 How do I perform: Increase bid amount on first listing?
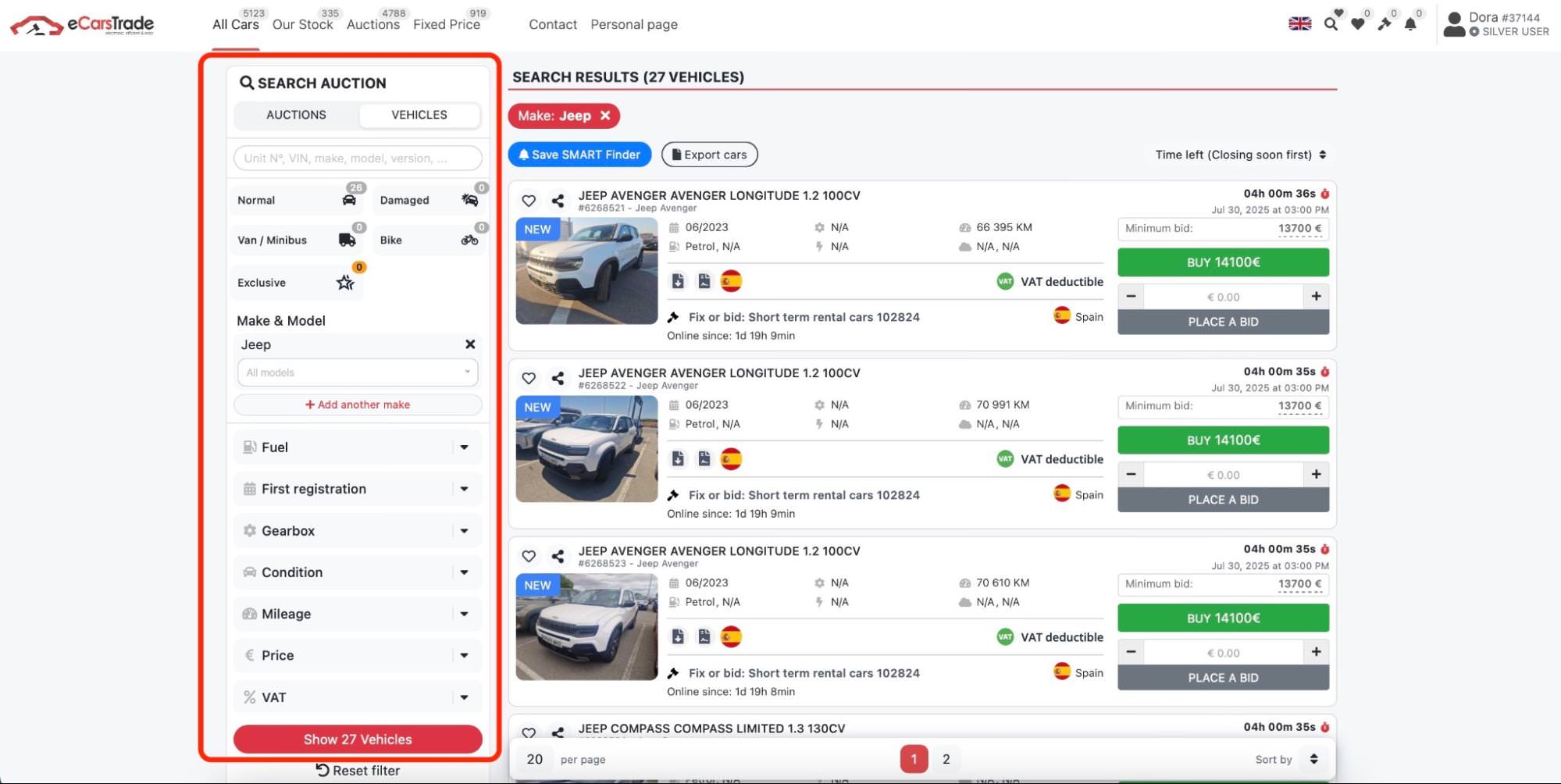coord(1316,297)
